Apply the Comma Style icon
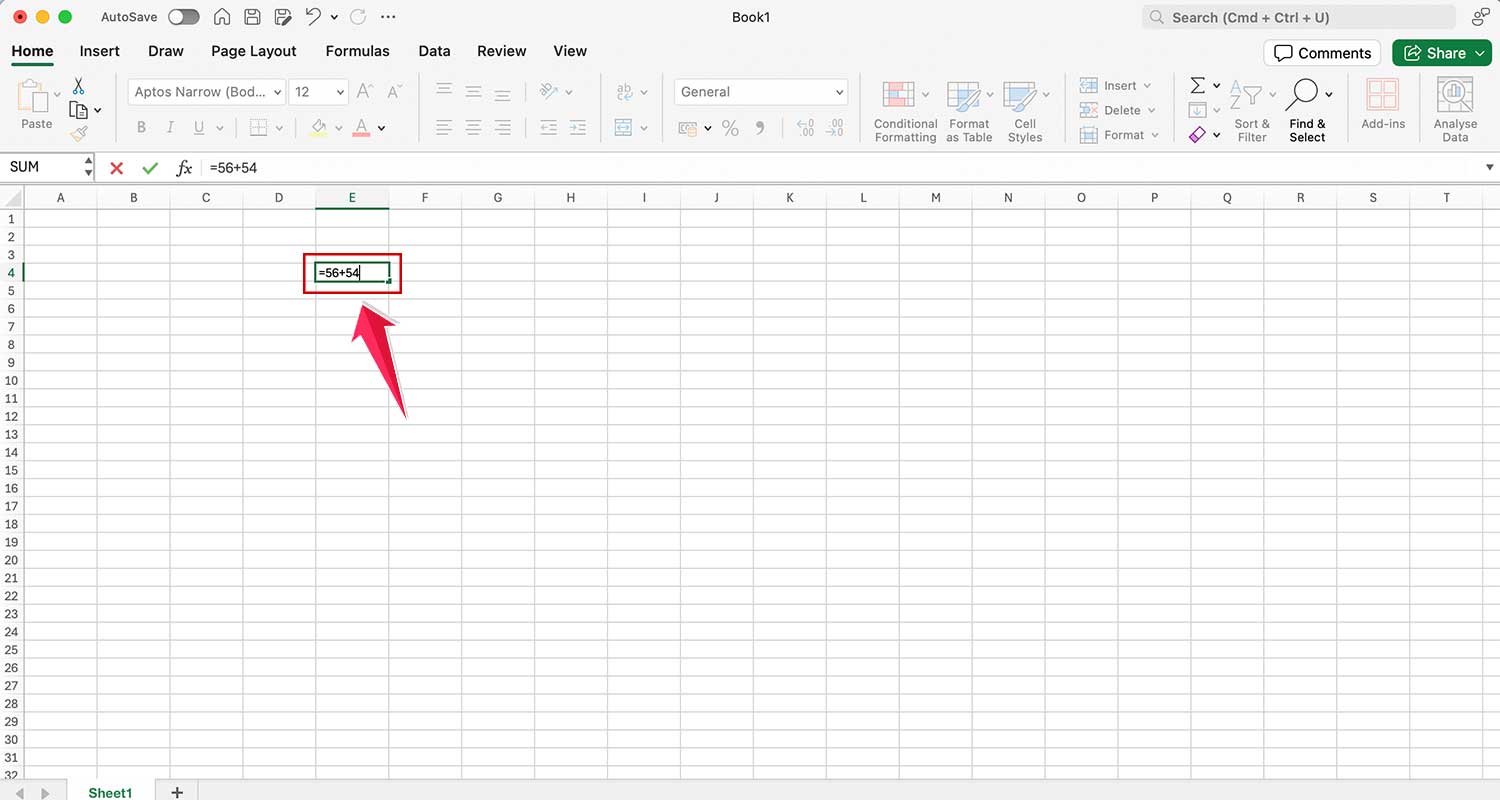This screenshot has height=800, width=1500. click(x=759, y=128)
